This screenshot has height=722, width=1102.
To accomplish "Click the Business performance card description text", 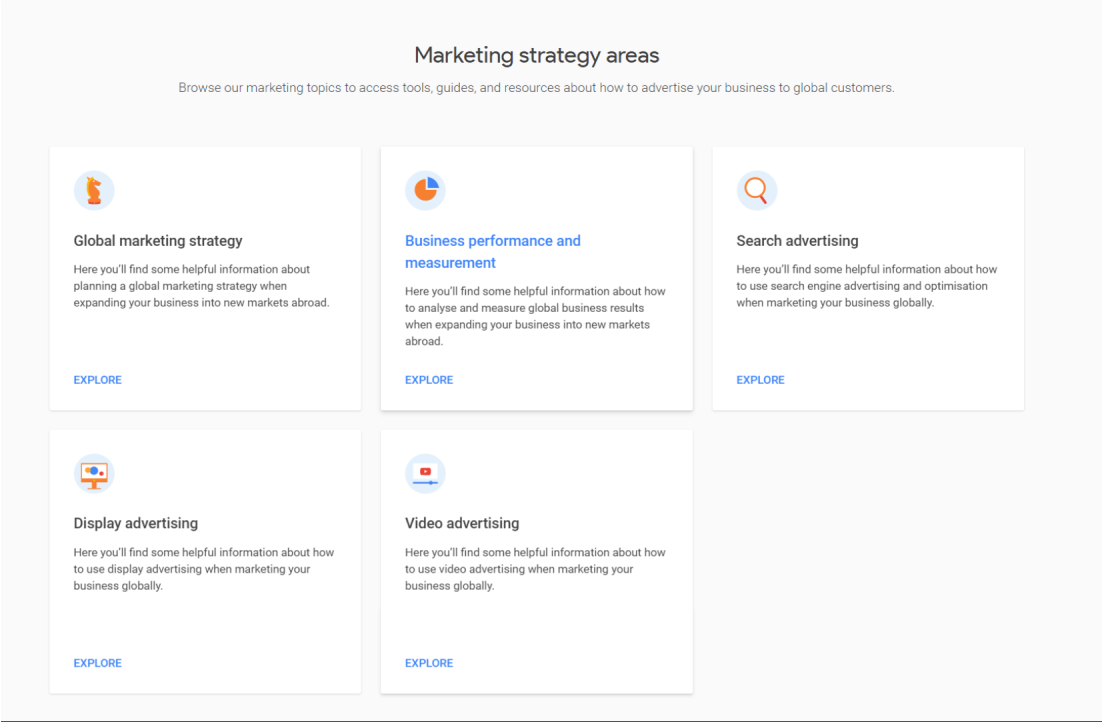I will [535, 316].
